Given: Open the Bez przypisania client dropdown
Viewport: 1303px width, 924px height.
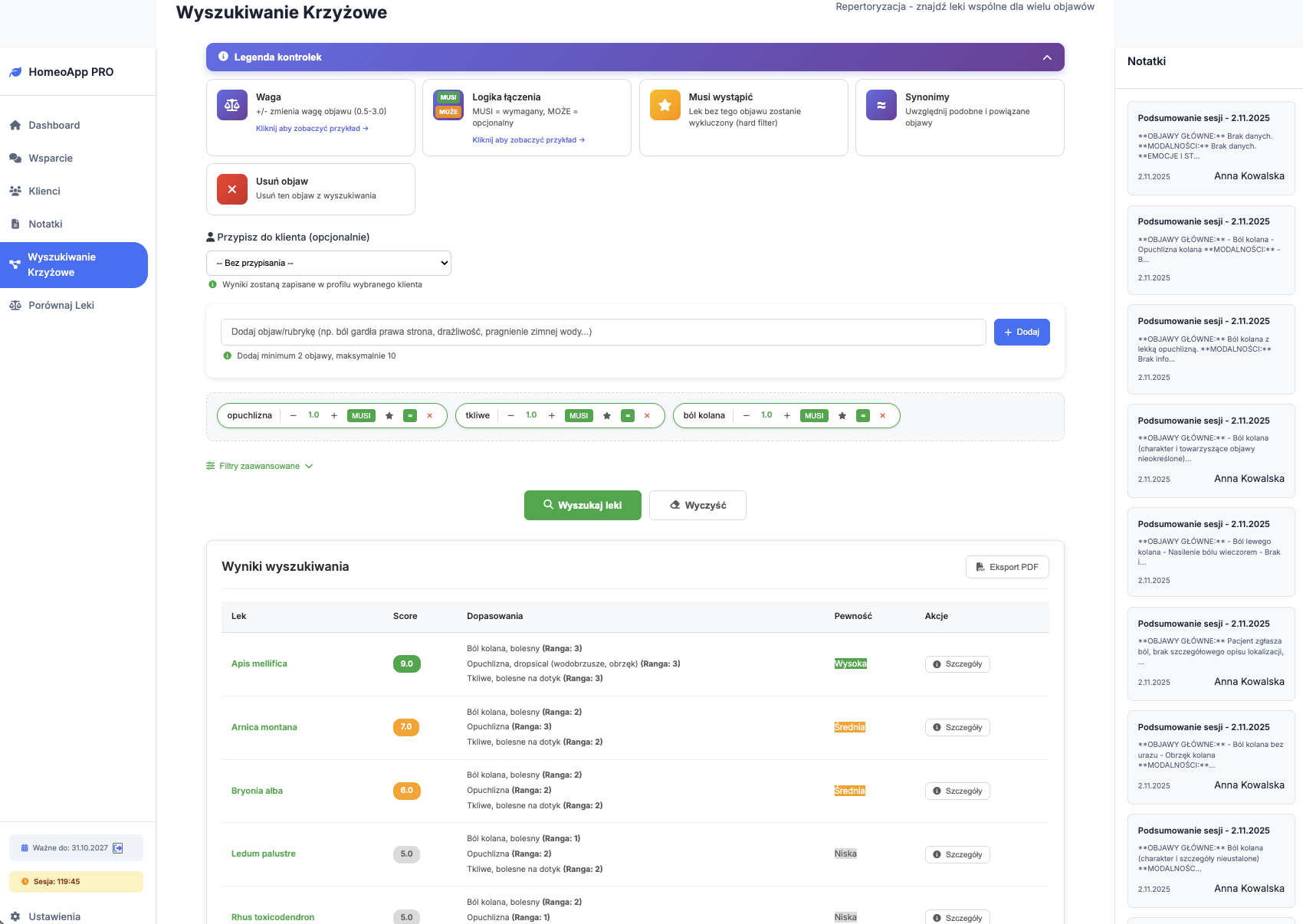Looking at the screenshot, I should click(328, 263).
